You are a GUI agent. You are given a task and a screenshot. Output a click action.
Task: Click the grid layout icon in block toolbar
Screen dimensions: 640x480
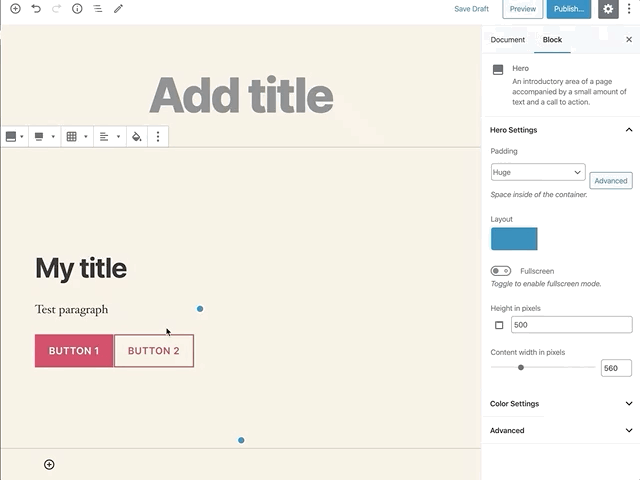click(72, 136)
